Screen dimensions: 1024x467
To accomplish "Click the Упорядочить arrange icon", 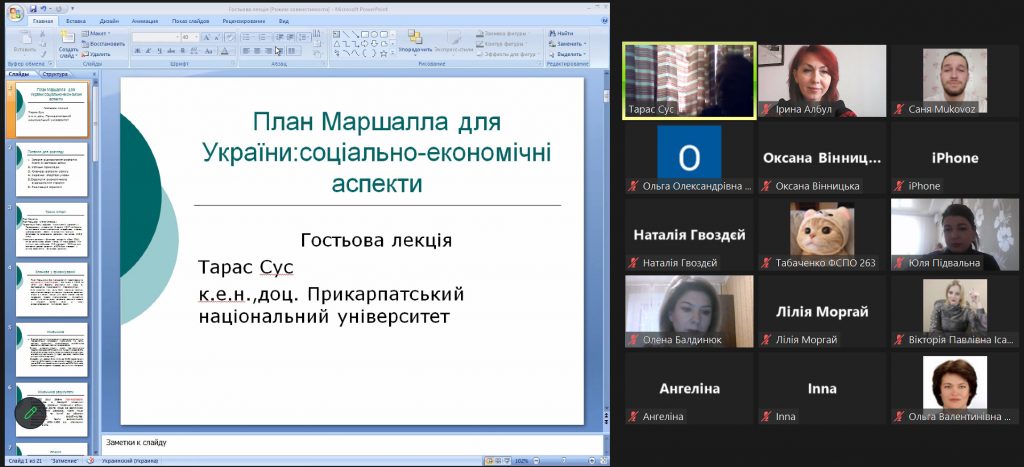I will pos(414,40).
